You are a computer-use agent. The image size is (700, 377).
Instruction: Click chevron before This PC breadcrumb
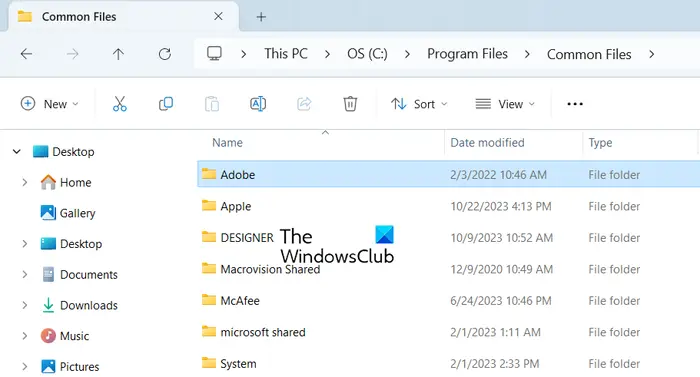point(243,54)
